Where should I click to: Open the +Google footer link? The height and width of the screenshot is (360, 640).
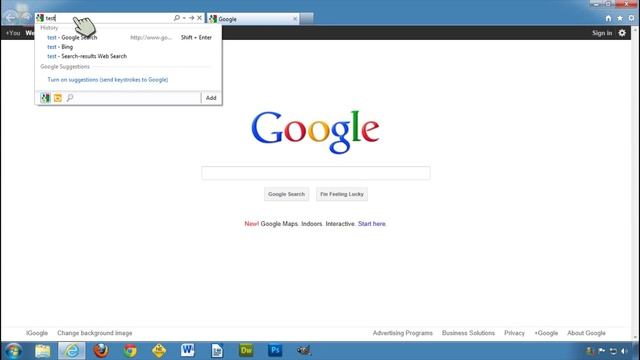pyautogui.click(x=546, y=333)
